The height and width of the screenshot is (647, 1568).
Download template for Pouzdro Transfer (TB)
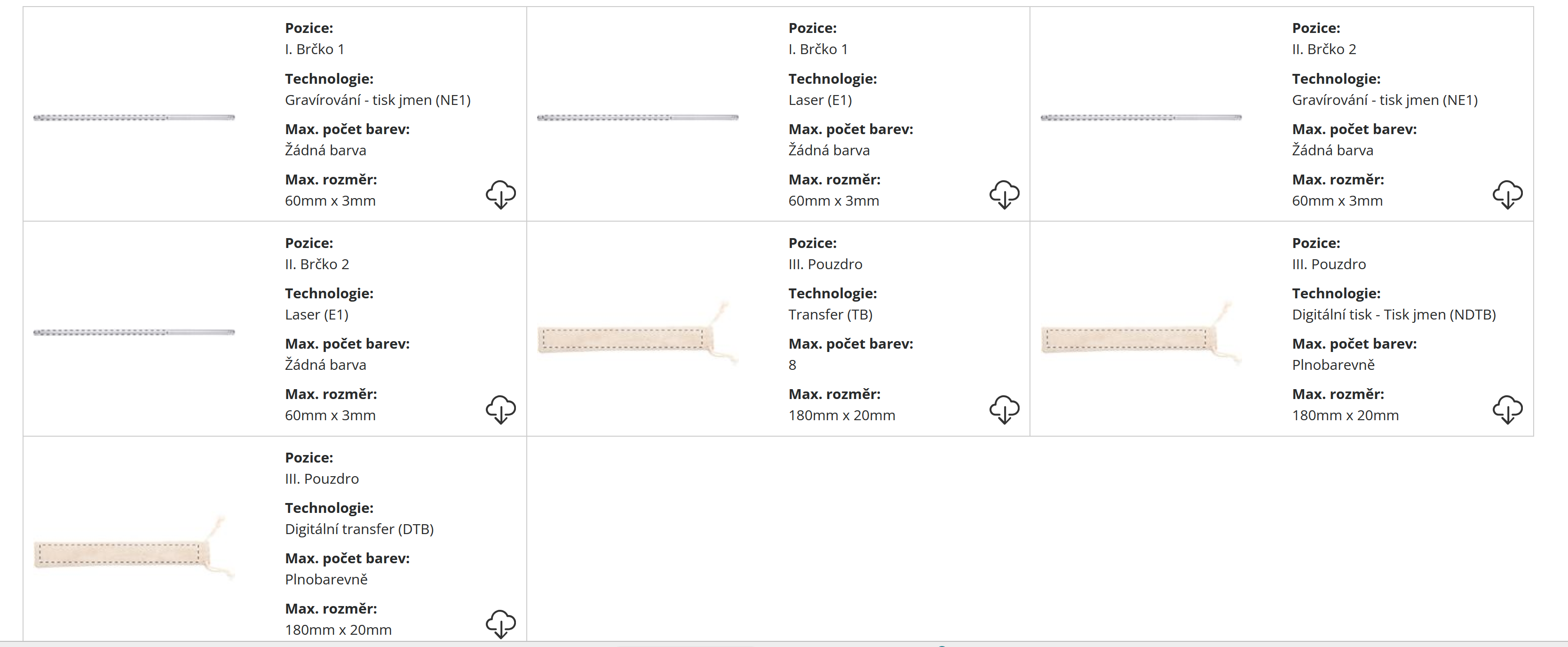[1004, 409]
